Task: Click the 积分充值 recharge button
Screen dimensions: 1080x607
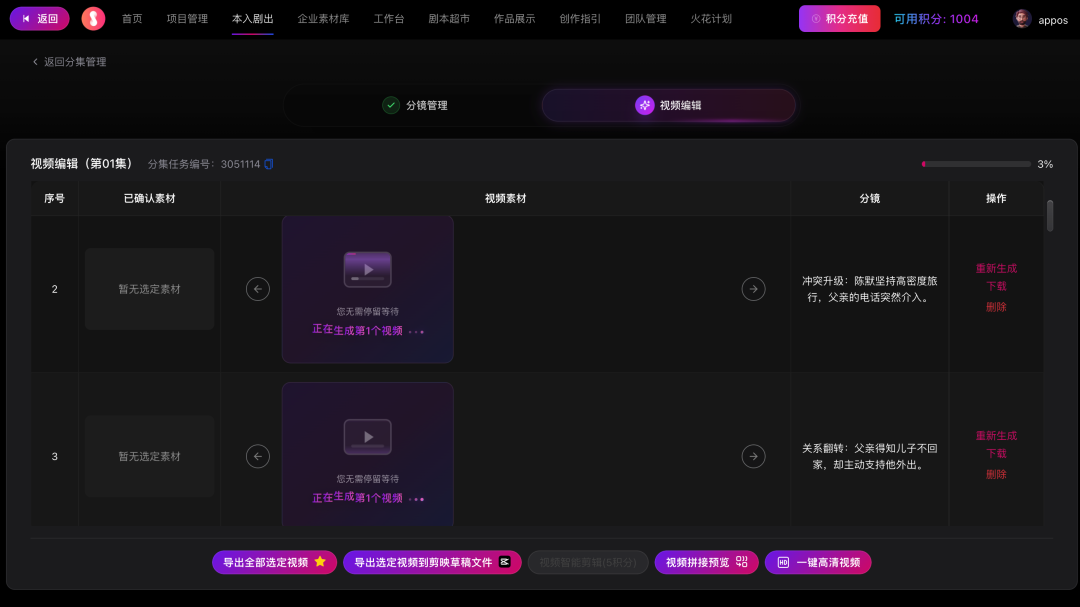Action: [839, 19]
